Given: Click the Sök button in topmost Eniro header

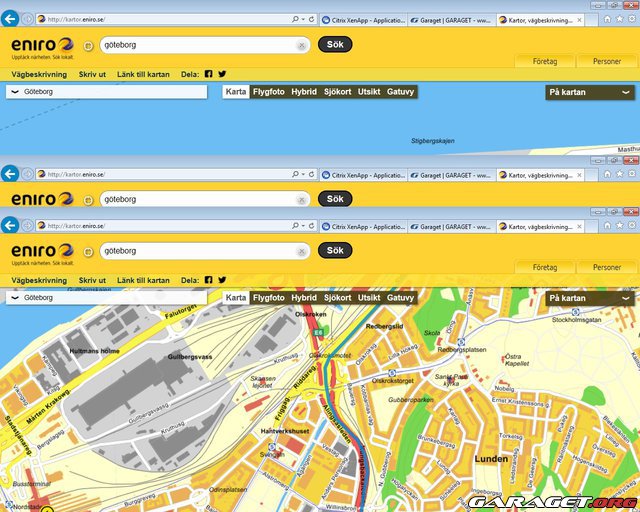Looking at the screenshot, I should (x=335, y=44).
